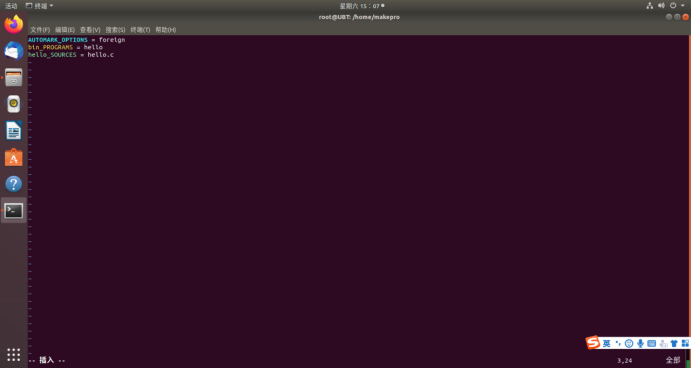Open Ubuntu Software store icon

point(14,157)
